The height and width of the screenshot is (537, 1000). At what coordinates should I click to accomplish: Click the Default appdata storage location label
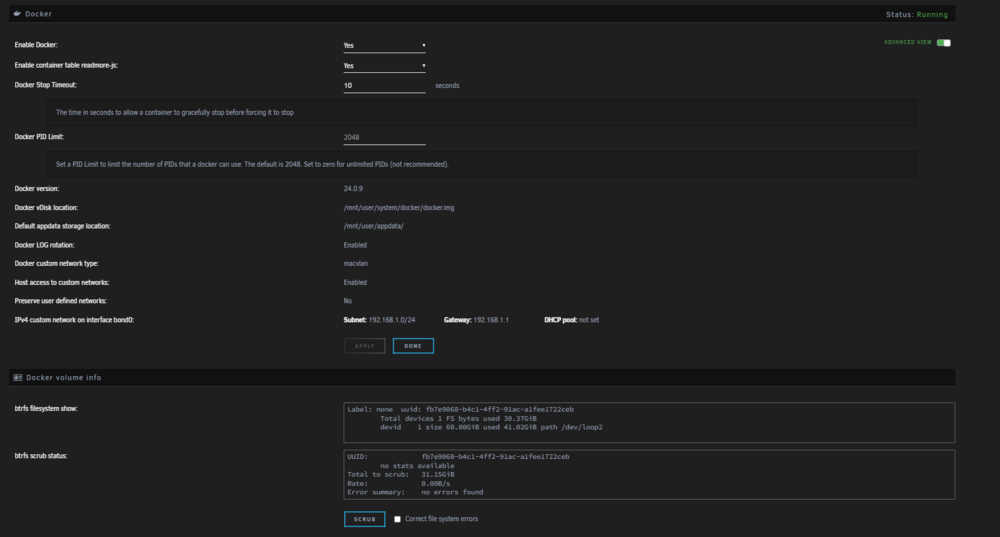click(x=62, y=226)
